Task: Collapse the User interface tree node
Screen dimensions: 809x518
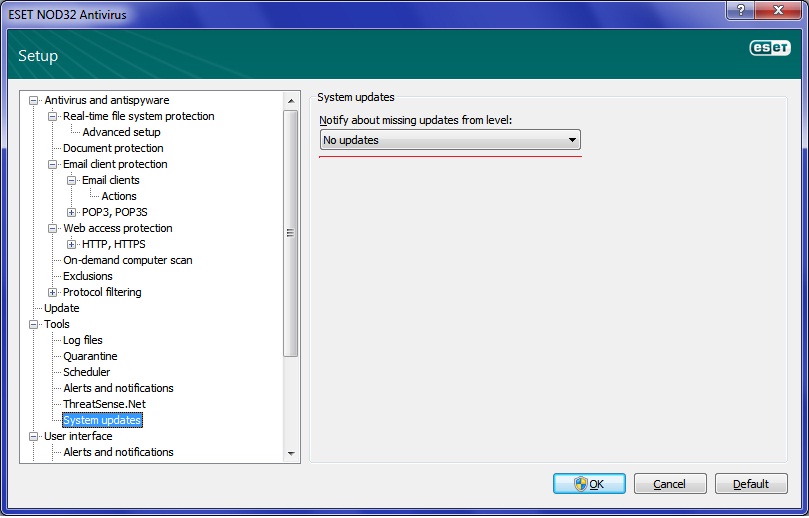Action: click(34, 436)
